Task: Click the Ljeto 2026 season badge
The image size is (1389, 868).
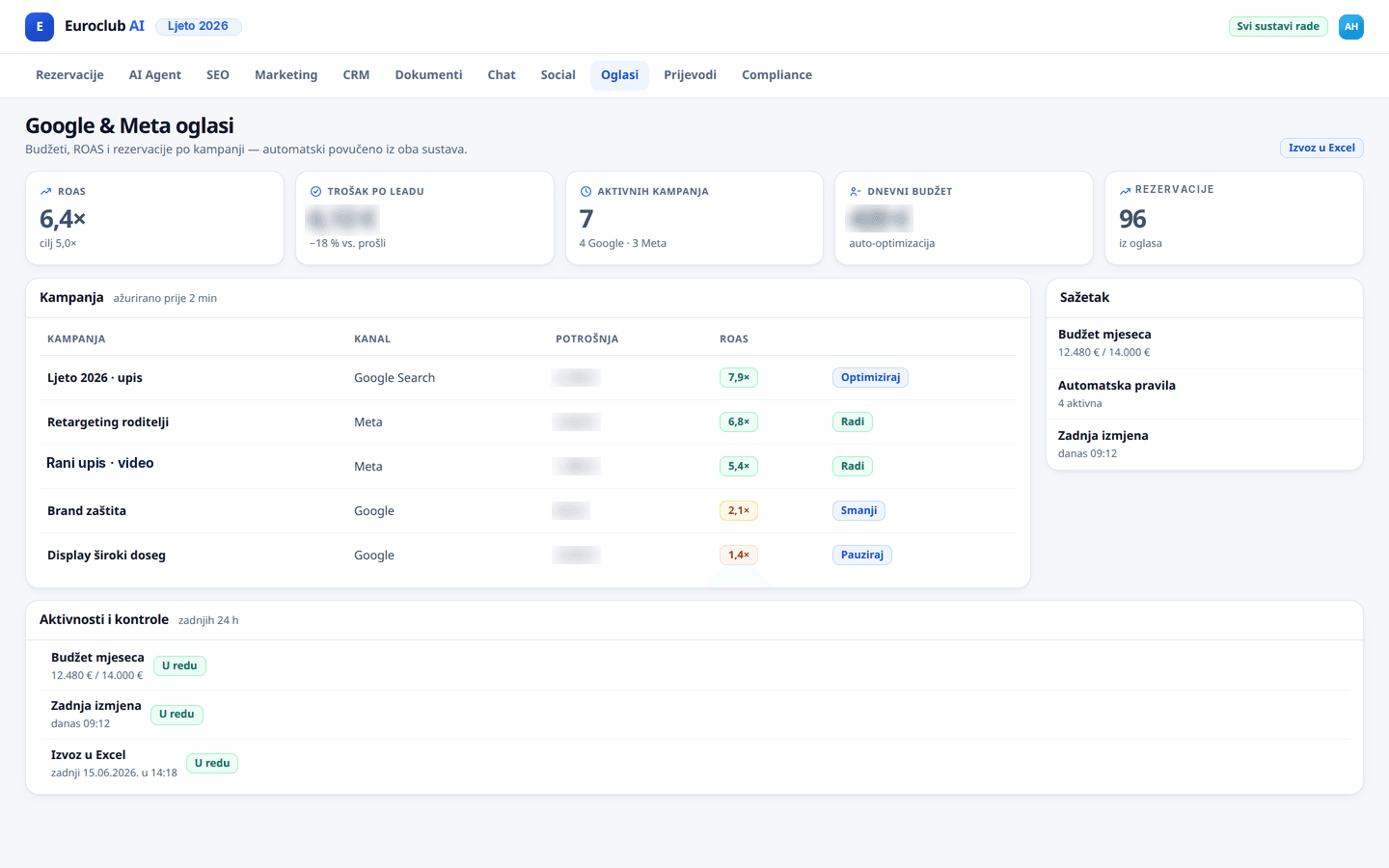Action: [x=198, y=27]
